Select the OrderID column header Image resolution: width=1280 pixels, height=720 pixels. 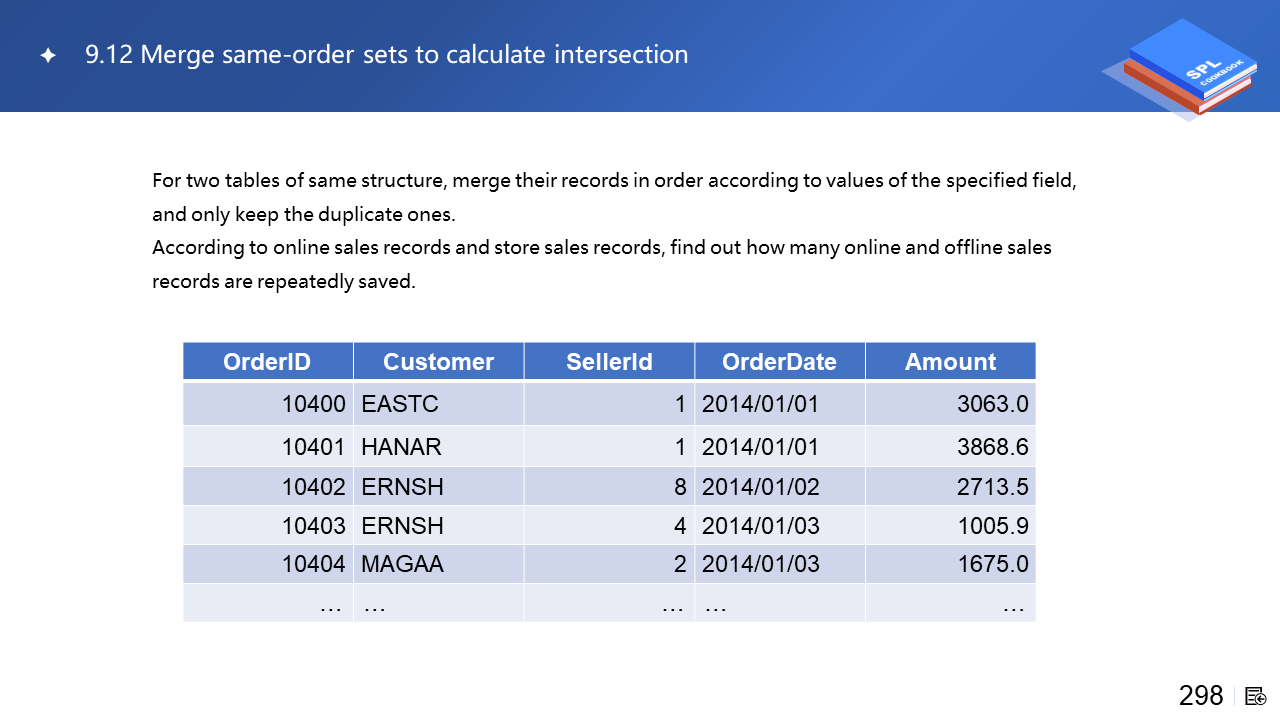[267, 362]
